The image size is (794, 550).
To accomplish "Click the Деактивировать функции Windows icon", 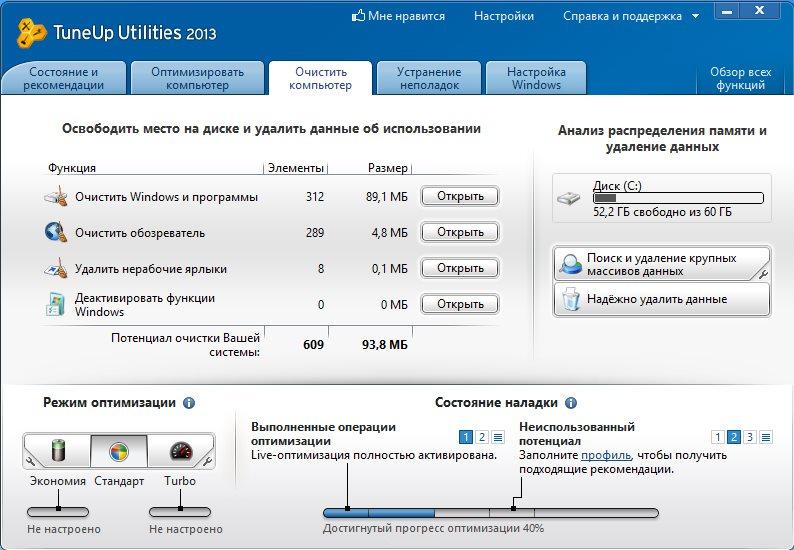I will coord(55,304).
